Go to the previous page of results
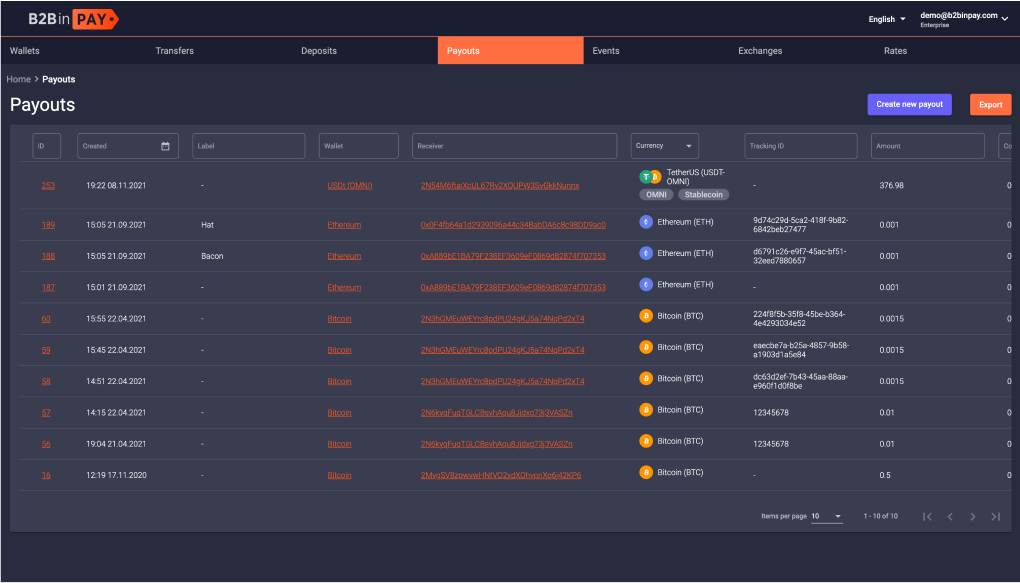Viewport: 1020px width, 583px height. 950,517
